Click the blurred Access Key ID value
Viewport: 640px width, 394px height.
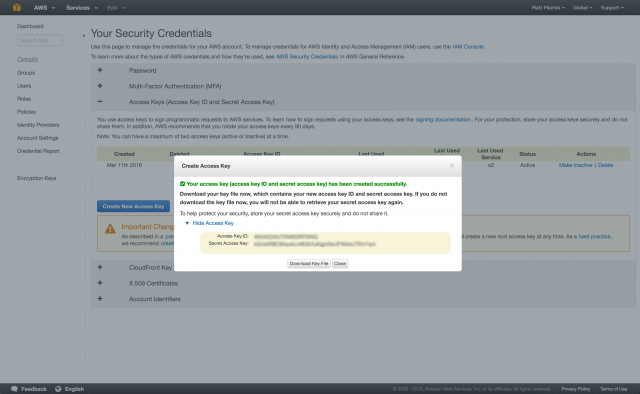[x=286, y=236]
